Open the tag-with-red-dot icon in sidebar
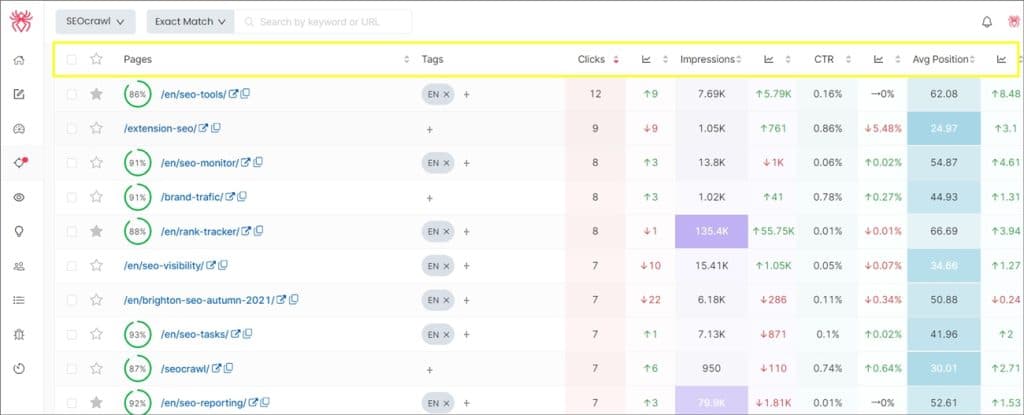The image size is (1024, 415). tap(19, 162)
